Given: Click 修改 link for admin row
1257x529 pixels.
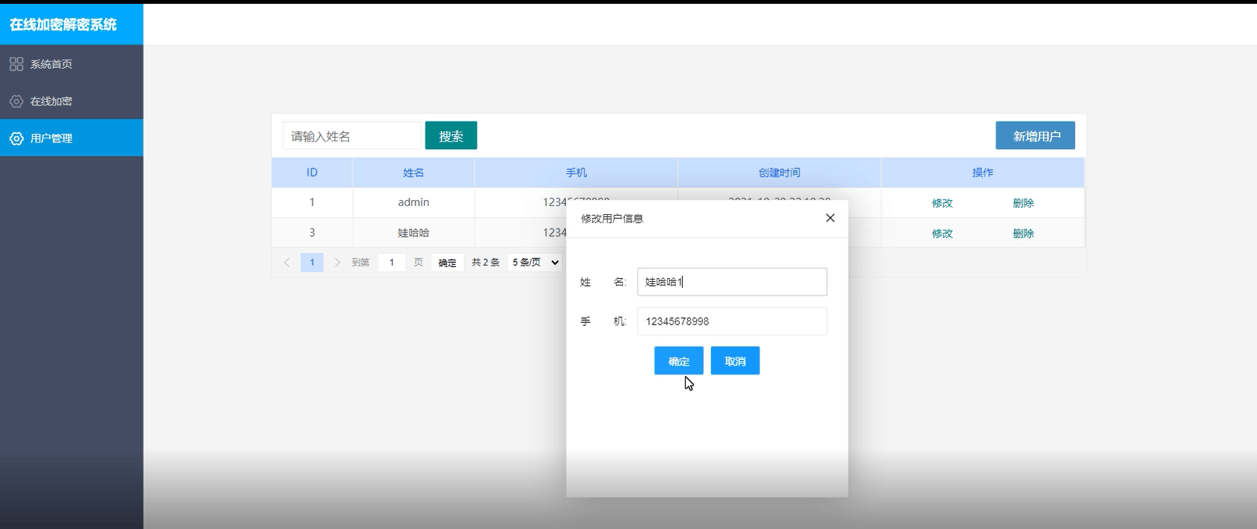Looking at the screenshot, I should pyautogui.click(x=942, y=203).
